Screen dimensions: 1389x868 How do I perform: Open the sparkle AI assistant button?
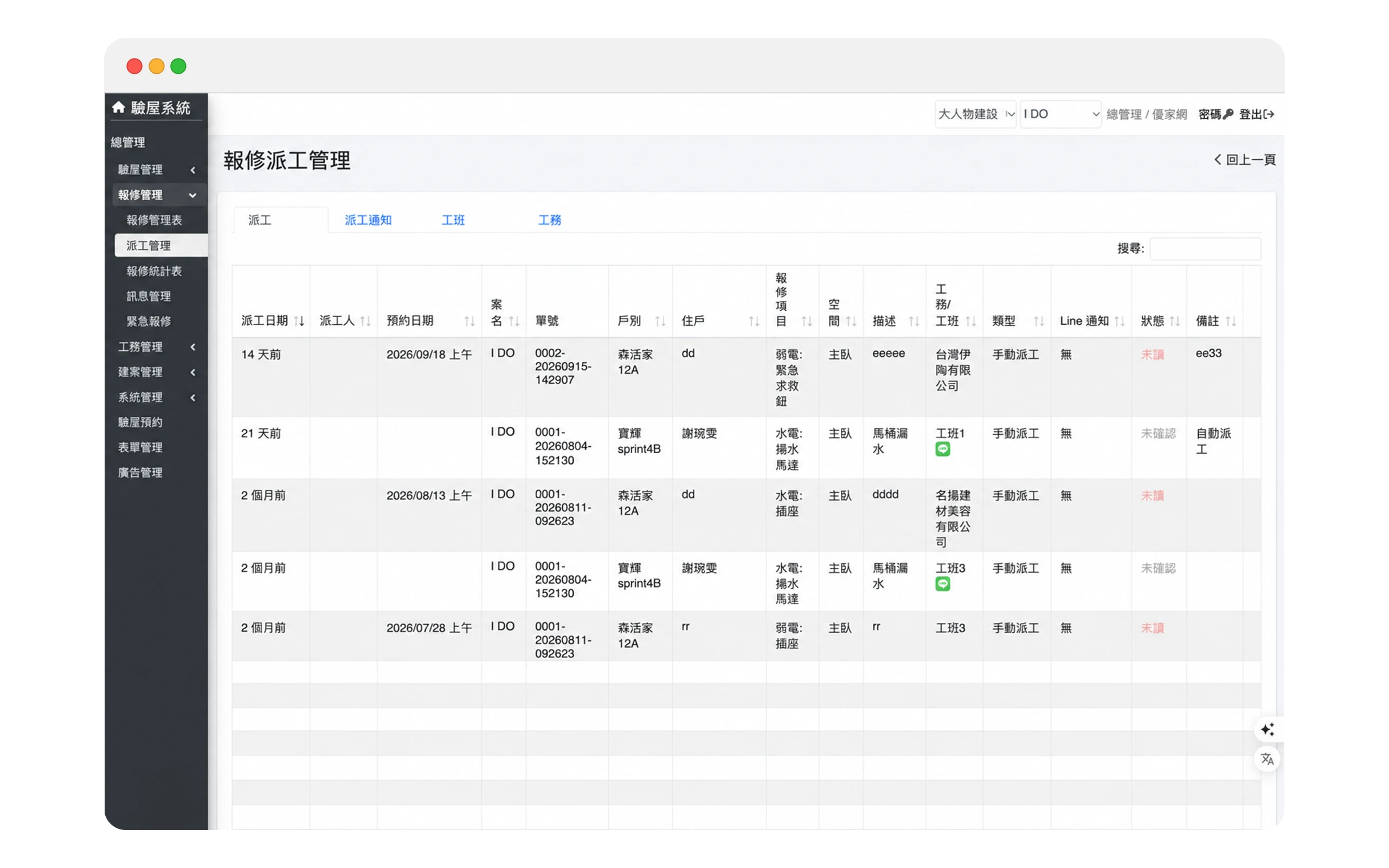[x=1268, y=730]
